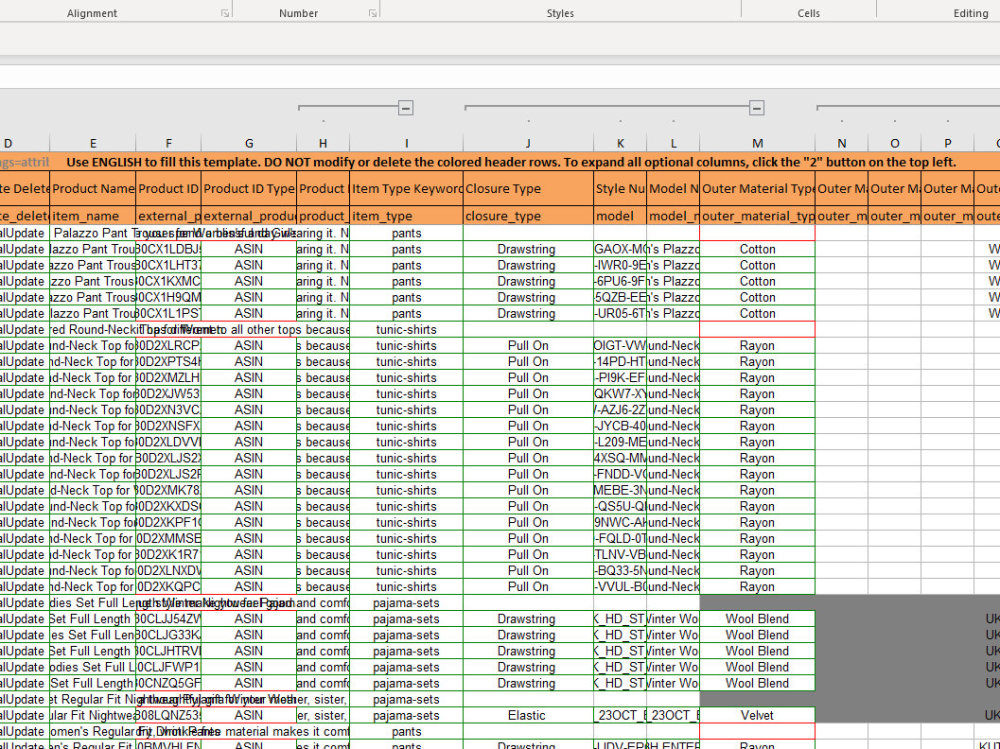Select the 'item_name' field cell
This screenshot has height=749, width=1000.
[x=92, y=216]
